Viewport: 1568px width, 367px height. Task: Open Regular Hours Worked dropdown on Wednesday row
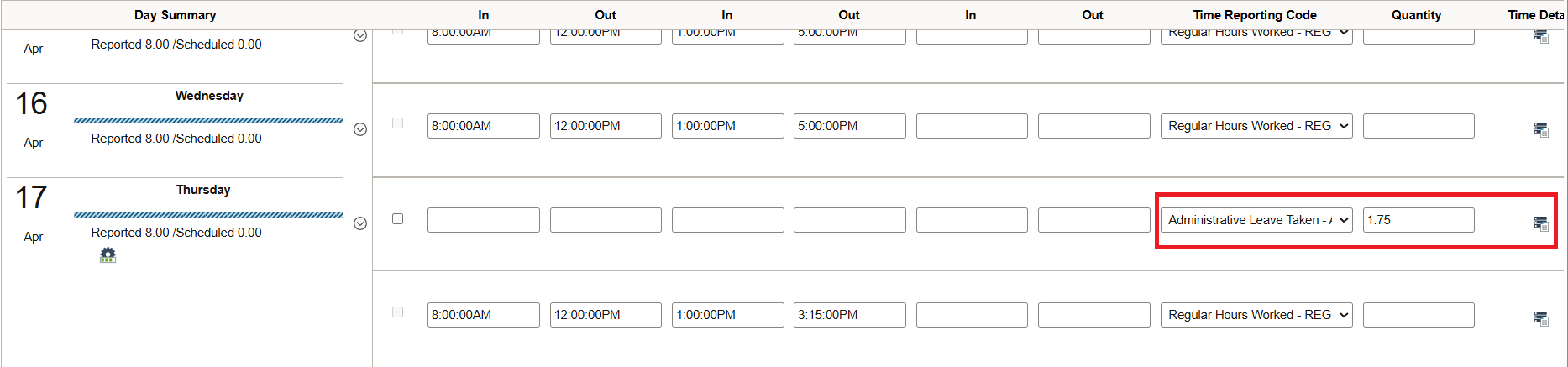point(1256,126)
